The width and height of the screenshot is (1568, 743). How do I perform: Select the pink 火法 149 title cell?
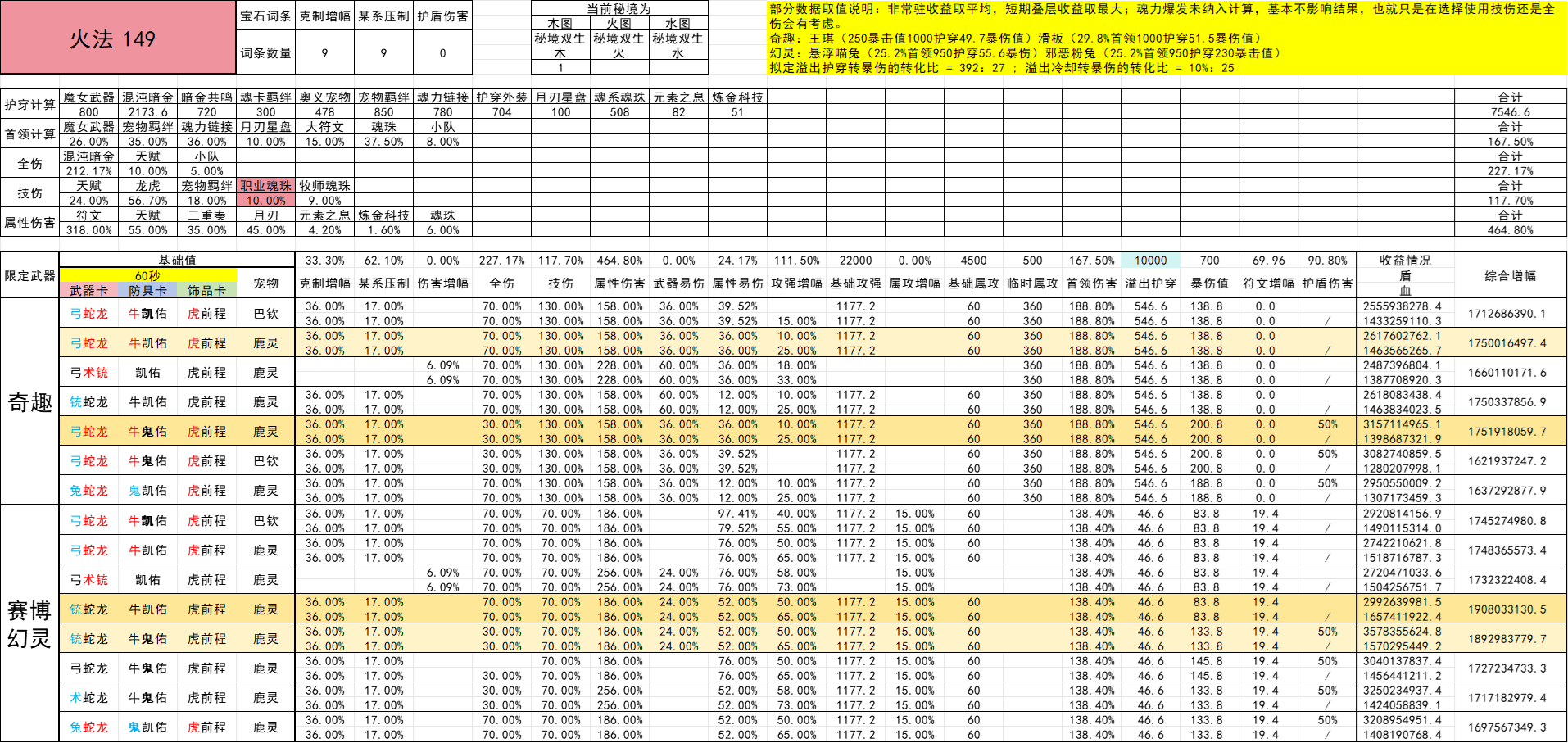[119, 38]
